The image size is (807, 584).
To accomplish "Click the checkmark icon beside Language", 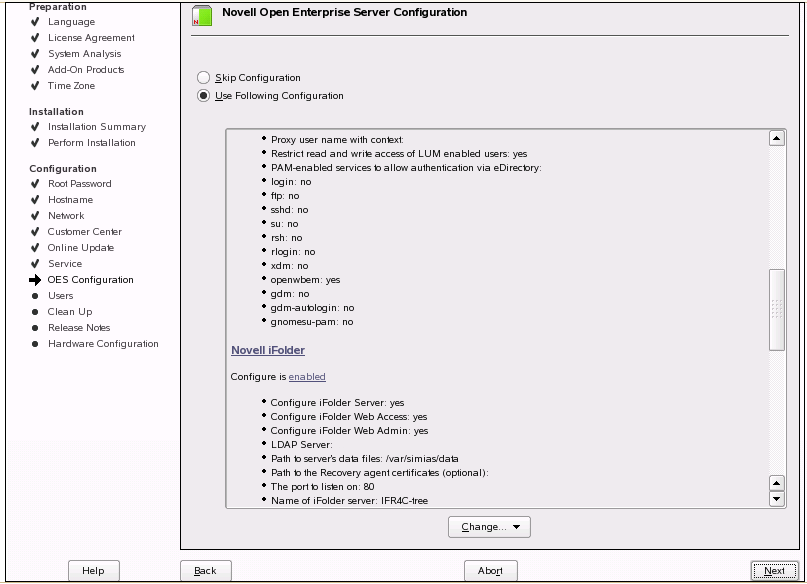I will coord(35,22).
